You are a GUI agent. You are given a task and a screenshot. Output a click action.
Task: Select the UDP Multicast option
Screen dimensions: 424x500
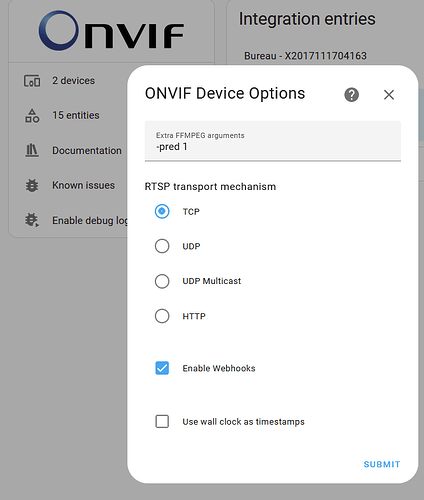(x=162, y=281)
